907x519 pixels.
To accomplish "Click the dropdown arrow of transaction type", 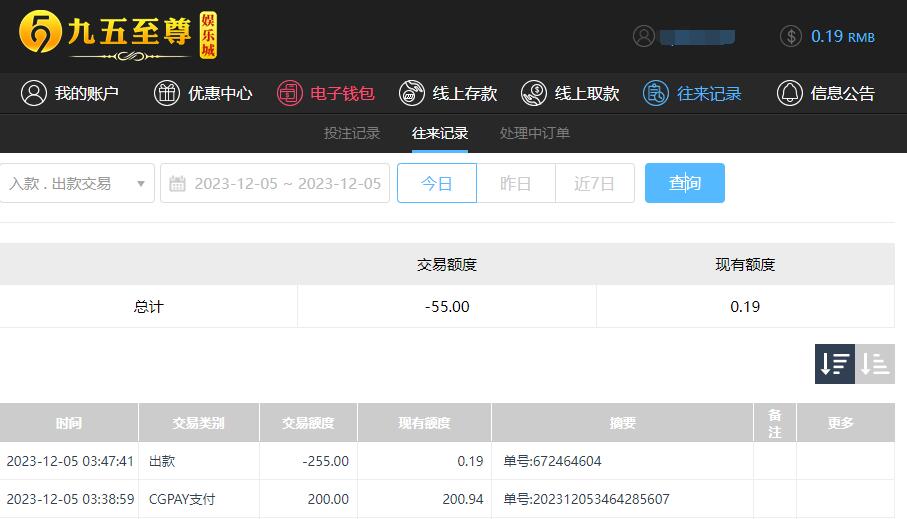I will 141,184.
